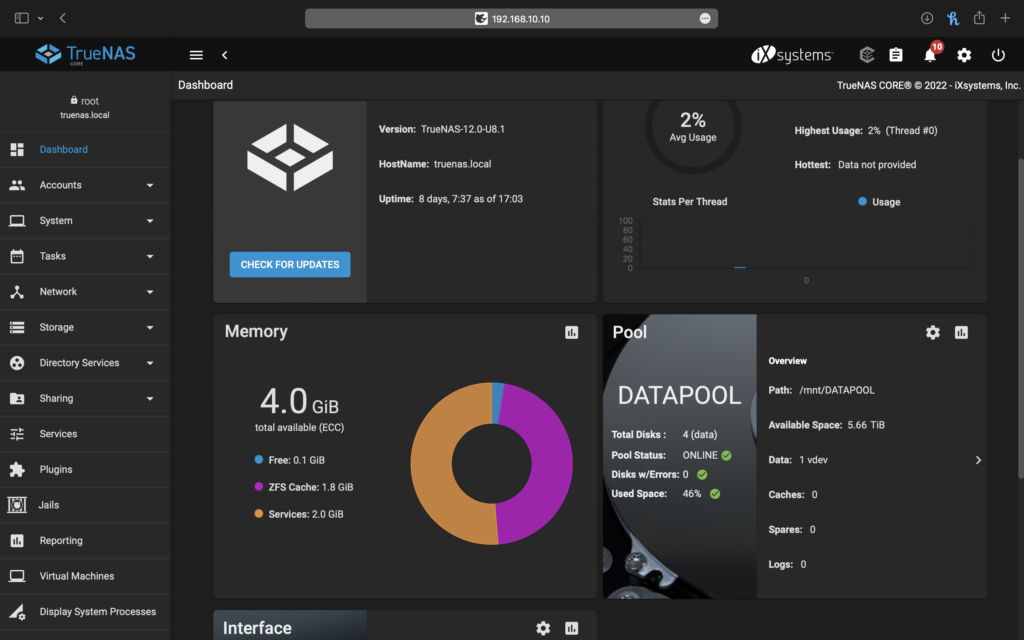1024x640 pixels.
Task: Click the ZFS Cache purple legend dot
Action: pyautogui.click(x=259, y=487)
